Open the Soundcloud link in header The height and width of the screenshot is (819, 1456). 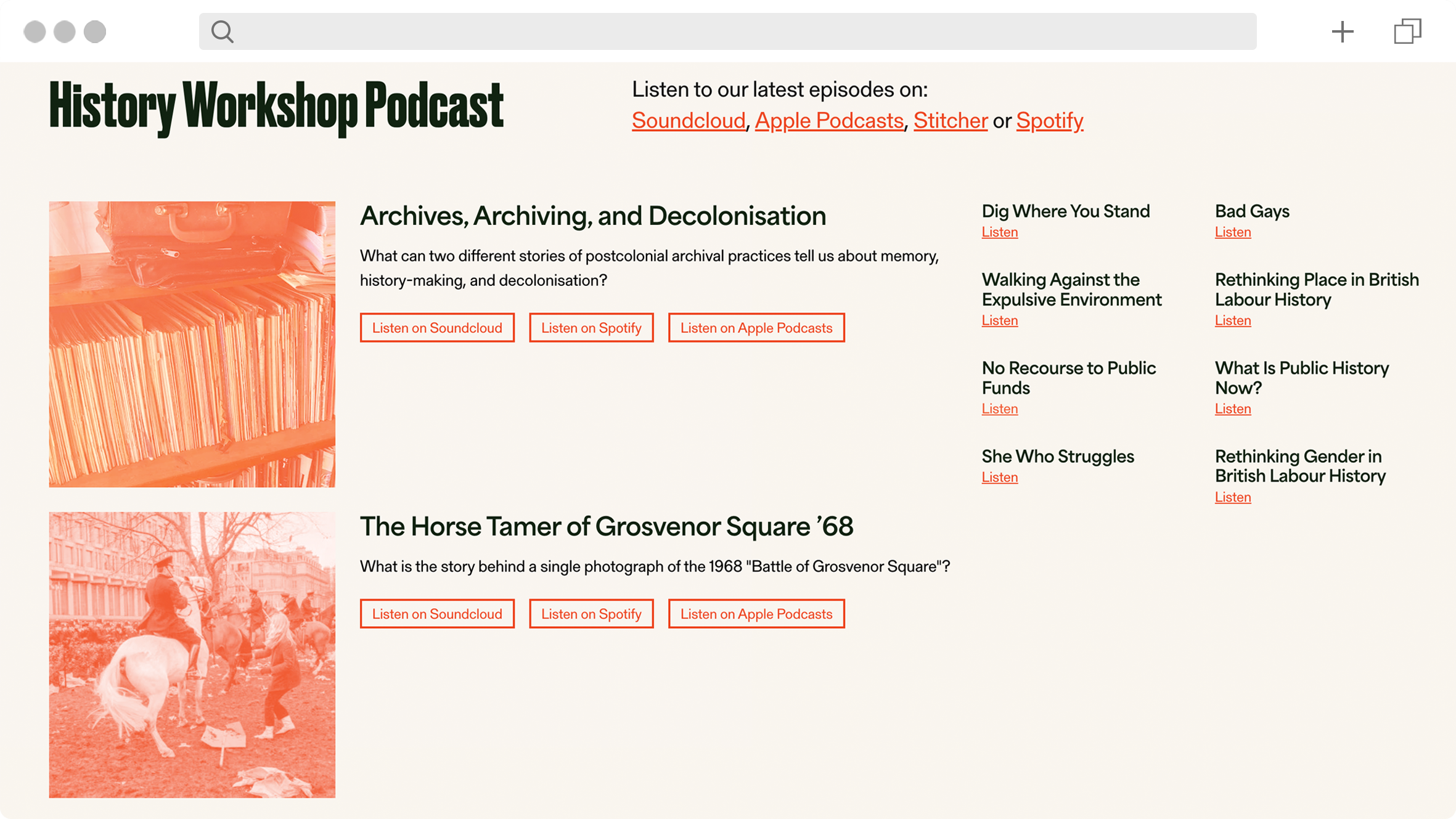688,121
